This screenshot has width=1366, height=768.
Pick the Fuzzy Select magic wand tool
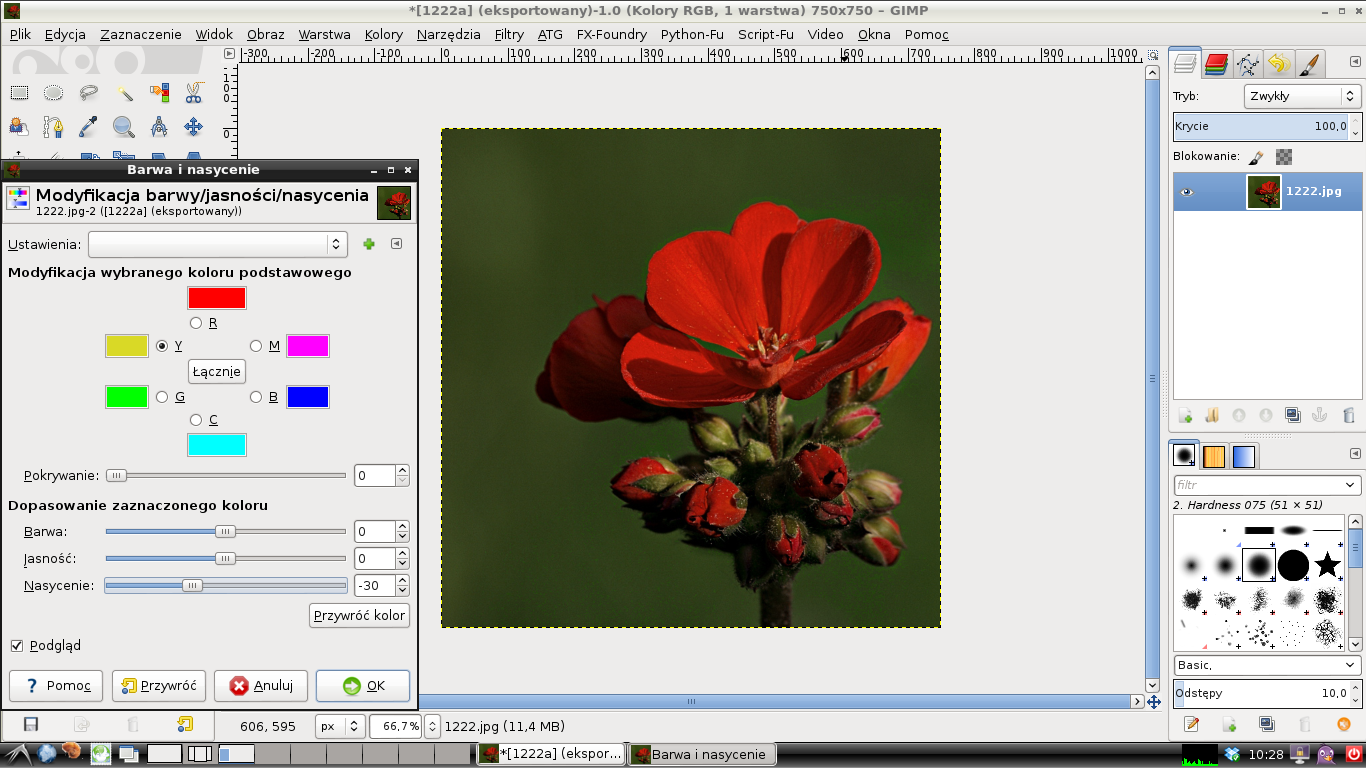[124, 93]
